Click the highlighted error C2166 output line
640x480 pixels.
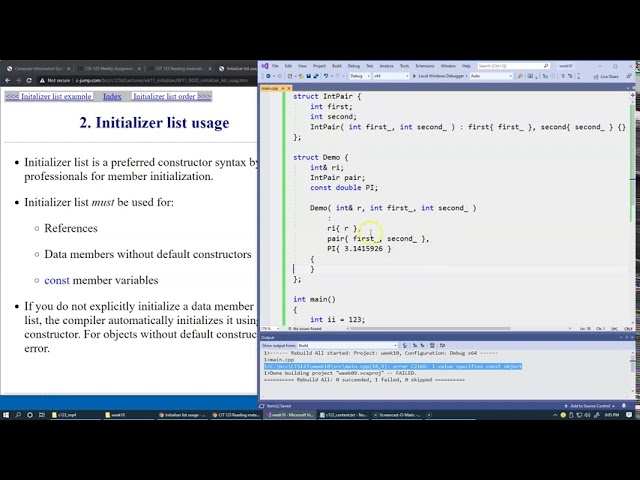[393, 366]
